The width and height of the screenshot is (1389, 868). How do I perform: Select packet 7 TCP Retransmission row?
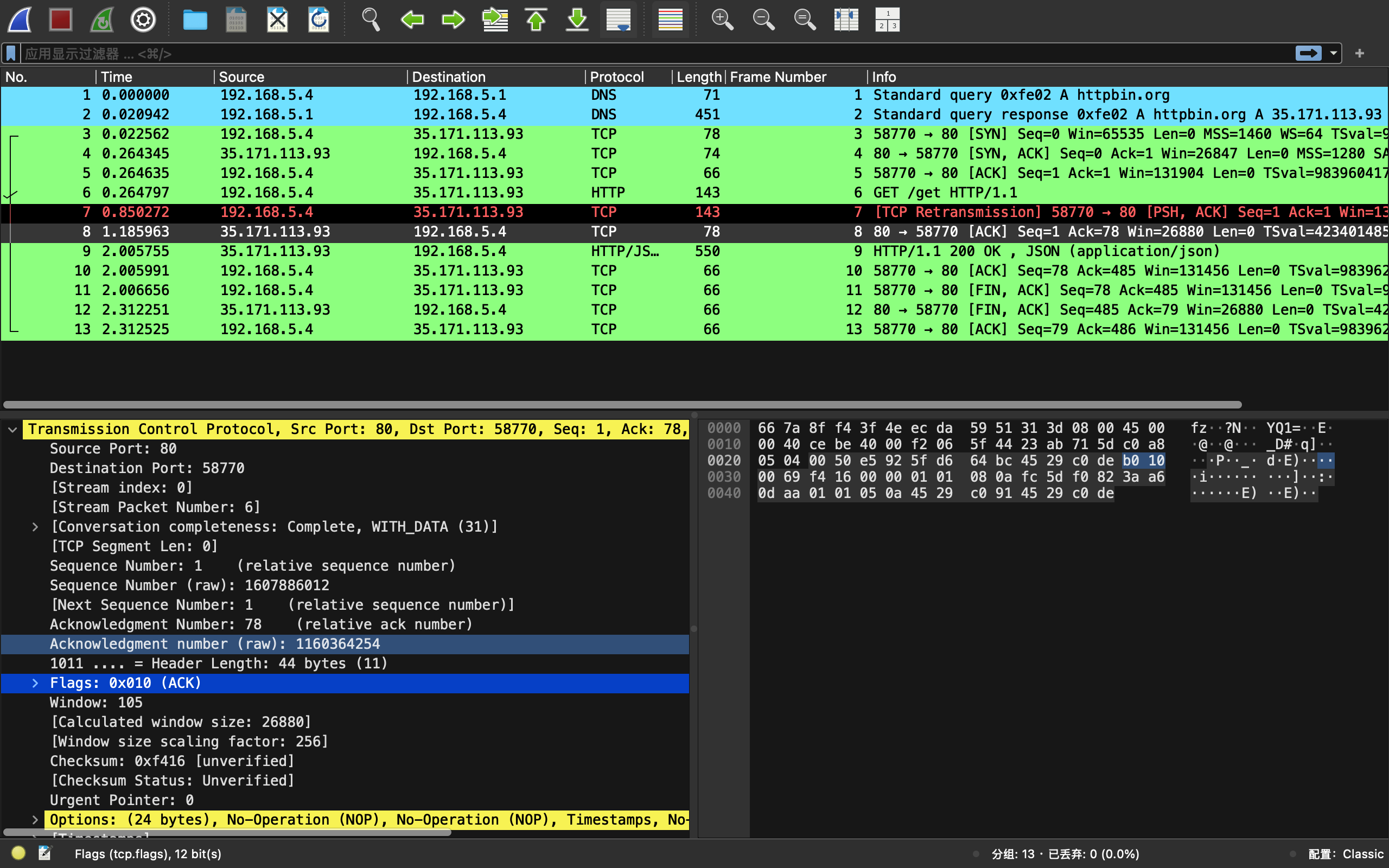pos(694,213)
